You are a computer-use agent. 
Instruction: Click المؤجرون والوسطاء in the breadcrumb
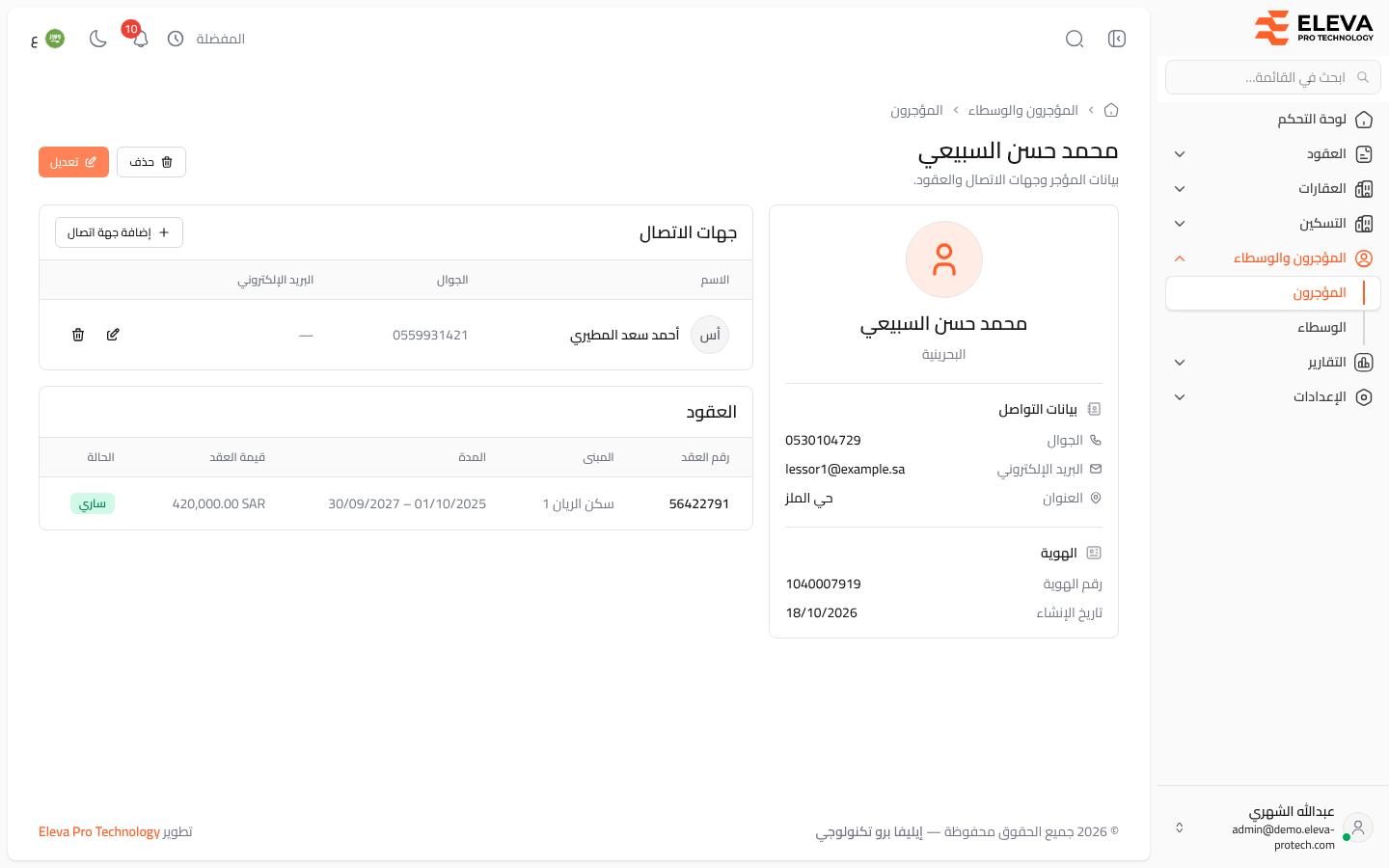1023,110
